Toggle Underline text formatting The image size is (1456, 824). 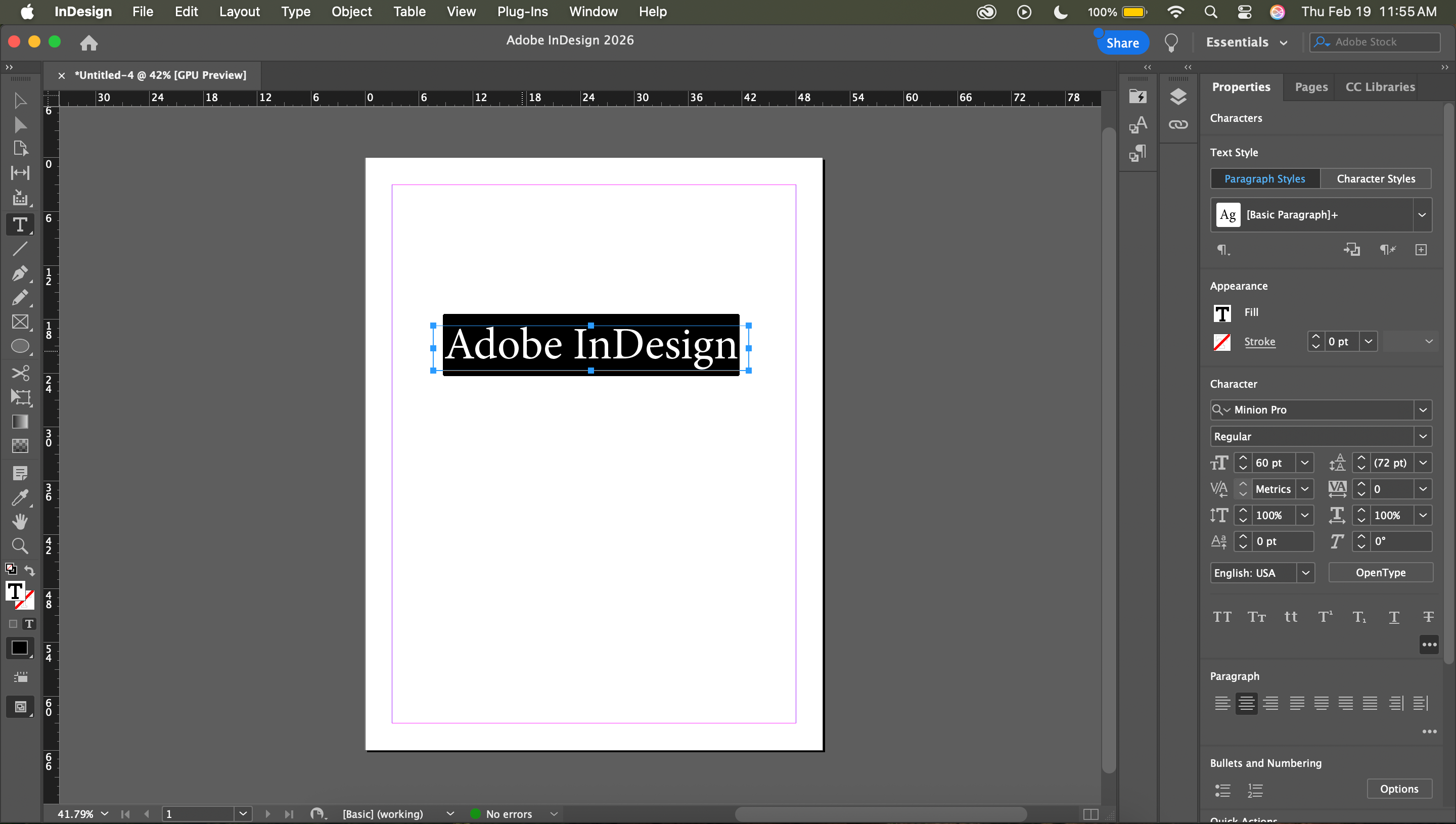pyautogui.click(x=1394, y=617)
